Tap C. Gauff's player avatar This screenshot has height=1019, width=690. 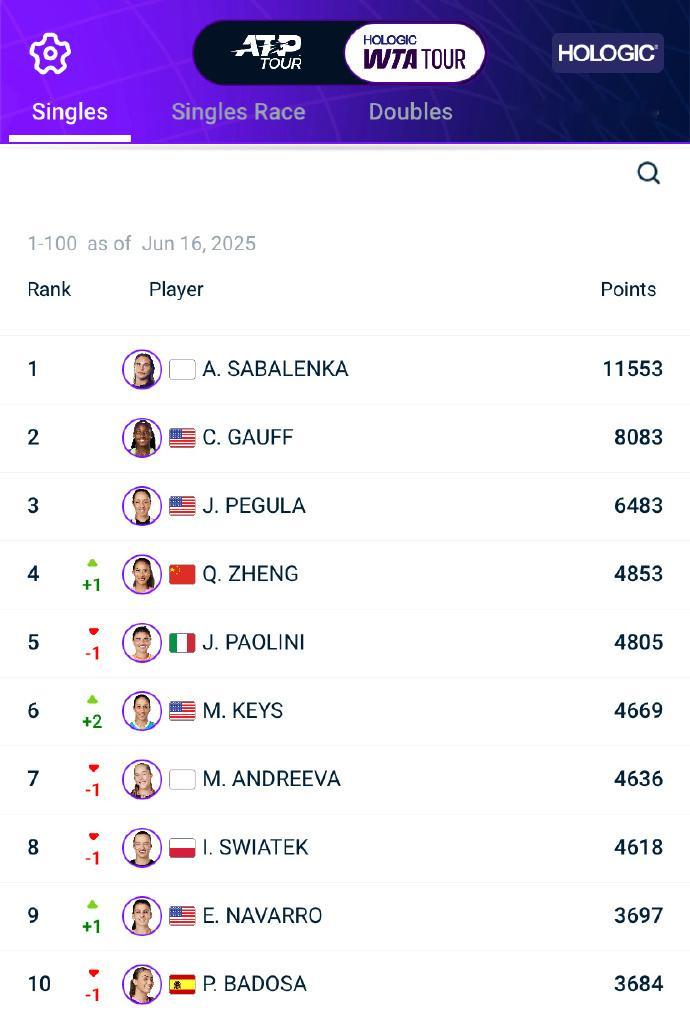142,437
